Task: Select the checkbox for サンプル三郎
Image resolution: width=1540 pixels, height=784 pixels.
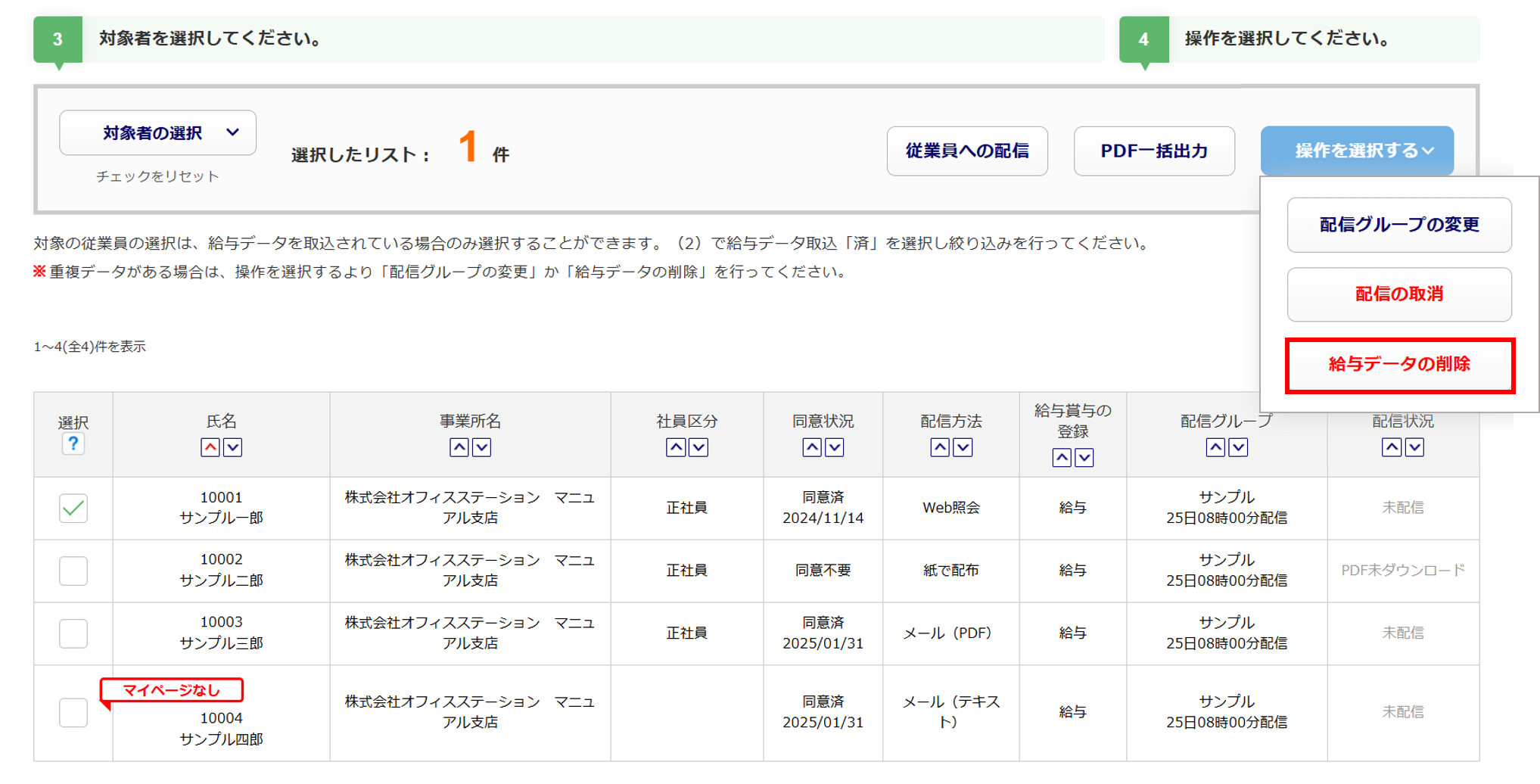Action: coord(73,633)
